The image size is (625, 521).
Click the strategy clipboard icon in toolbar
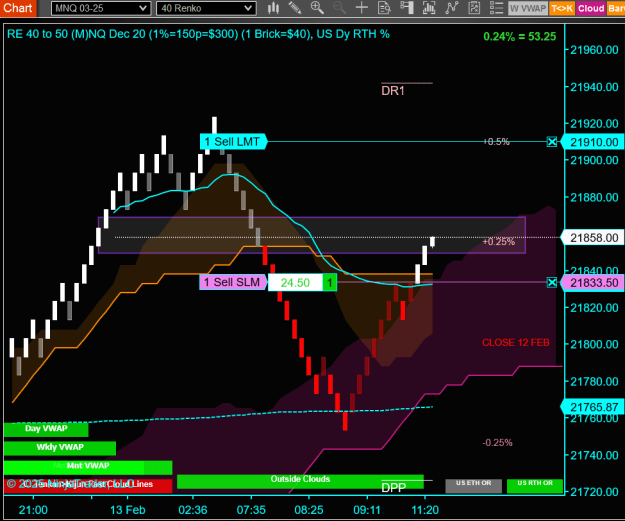(474, 8)
